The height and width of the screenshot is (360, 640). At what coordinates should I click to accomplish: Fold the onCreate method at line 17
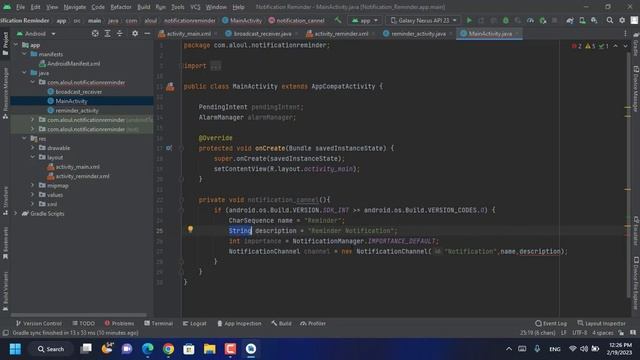pyautogui.click(x=181, y=148)
